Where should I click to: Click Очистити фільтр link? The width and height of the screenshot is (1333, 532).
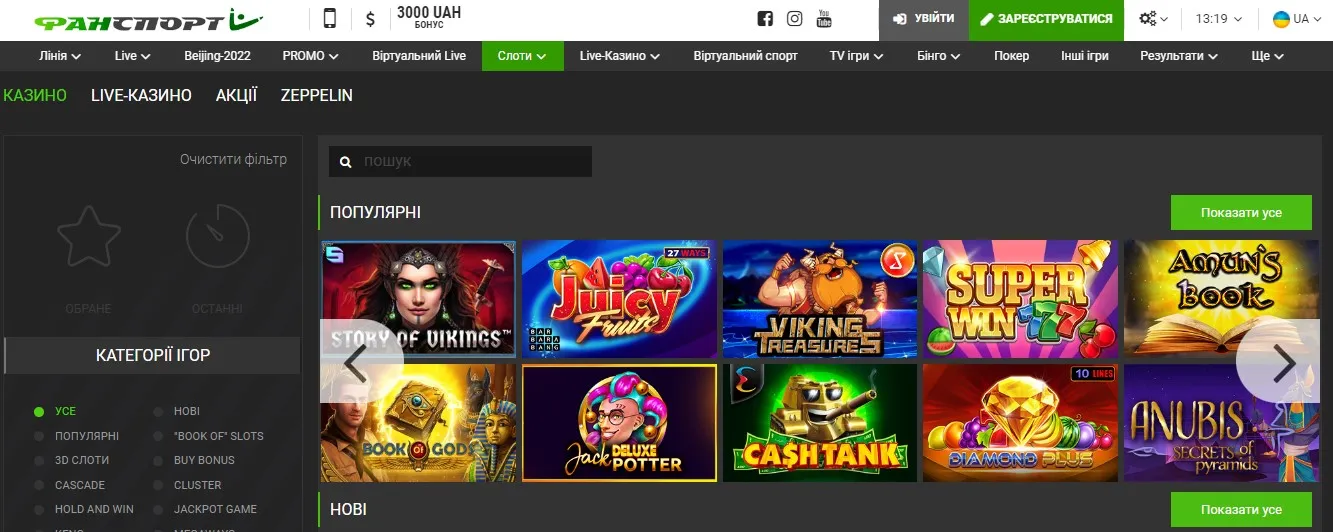coord(233,159)
